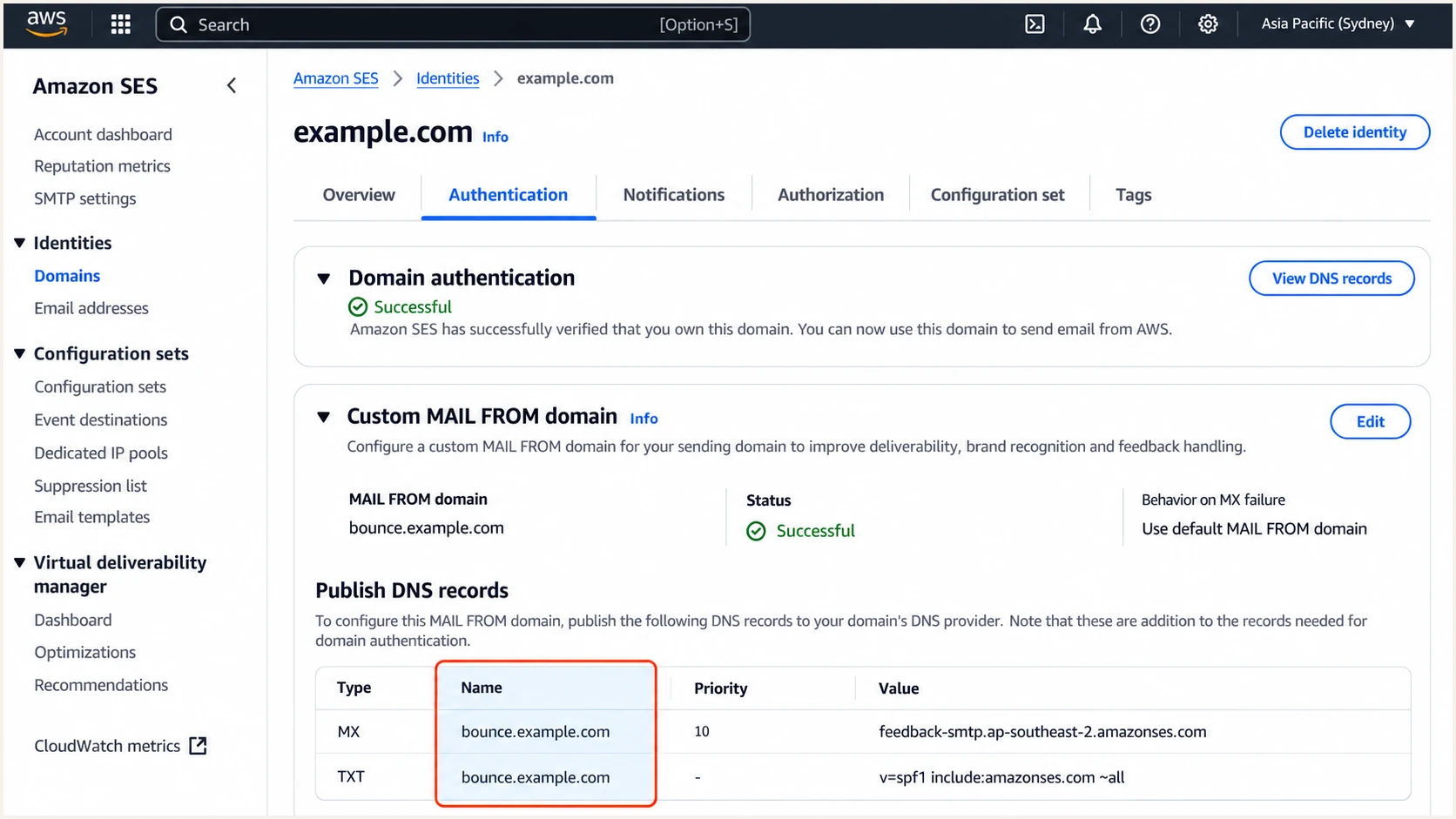The image size is (1456, 819).
Task: Click the AWS logo home icon
Action: pyautogui.click(x=46, y=24)
